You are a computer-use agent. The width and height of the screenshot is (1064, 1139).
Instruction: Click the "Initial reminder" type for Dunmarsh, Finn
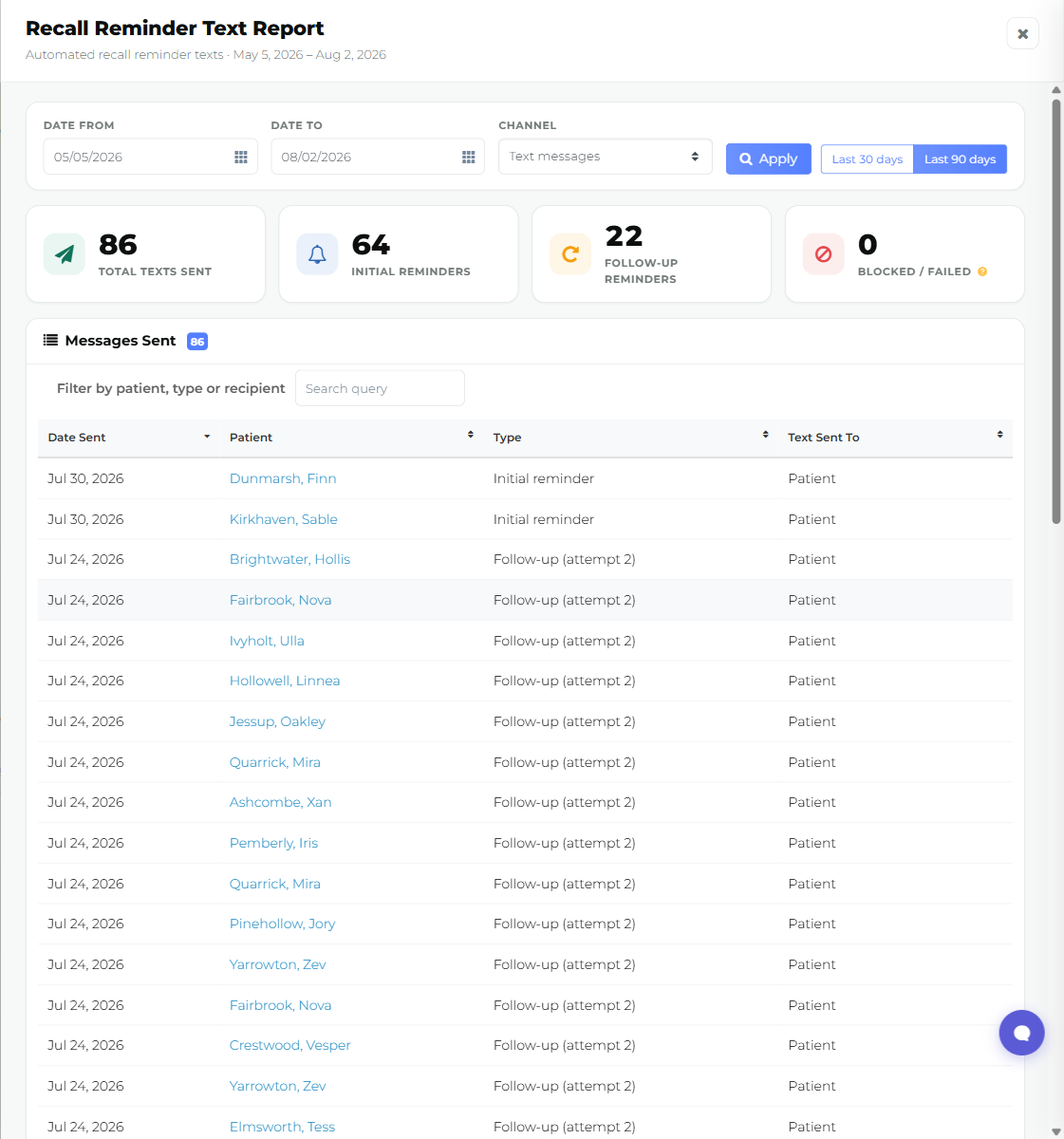[544, 478]
